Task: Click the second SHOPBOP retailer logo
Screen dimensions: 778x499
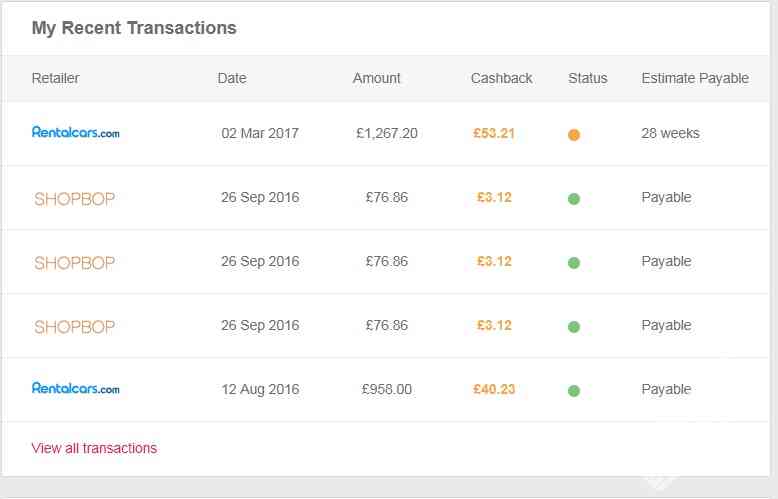Action: coord(74,263)
